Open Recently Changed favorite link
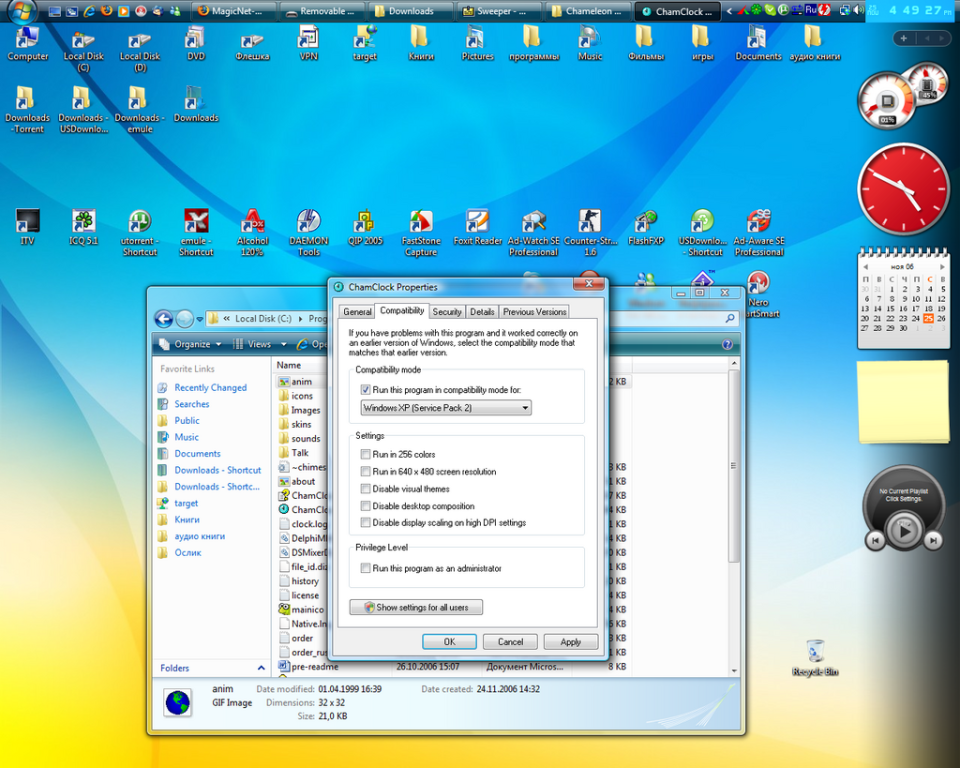960x768 pixels. click(x=210, y=388)
